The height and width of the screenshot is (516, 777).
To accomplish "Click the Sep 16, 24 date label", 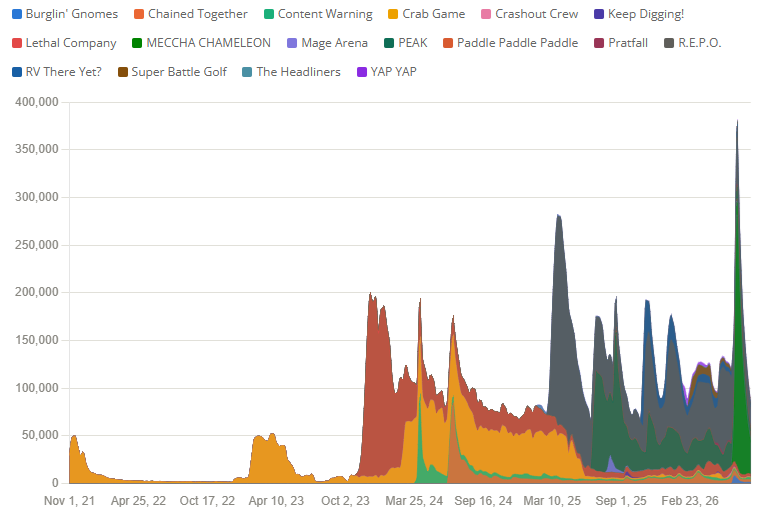I will tap(483, 501).
